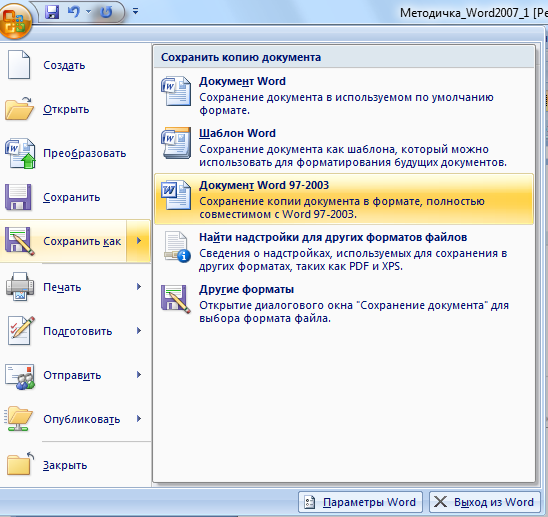This screenshot has width=548, height=517.
Task: Click the Выход из Word button
Action: click(x=485, y=502)
